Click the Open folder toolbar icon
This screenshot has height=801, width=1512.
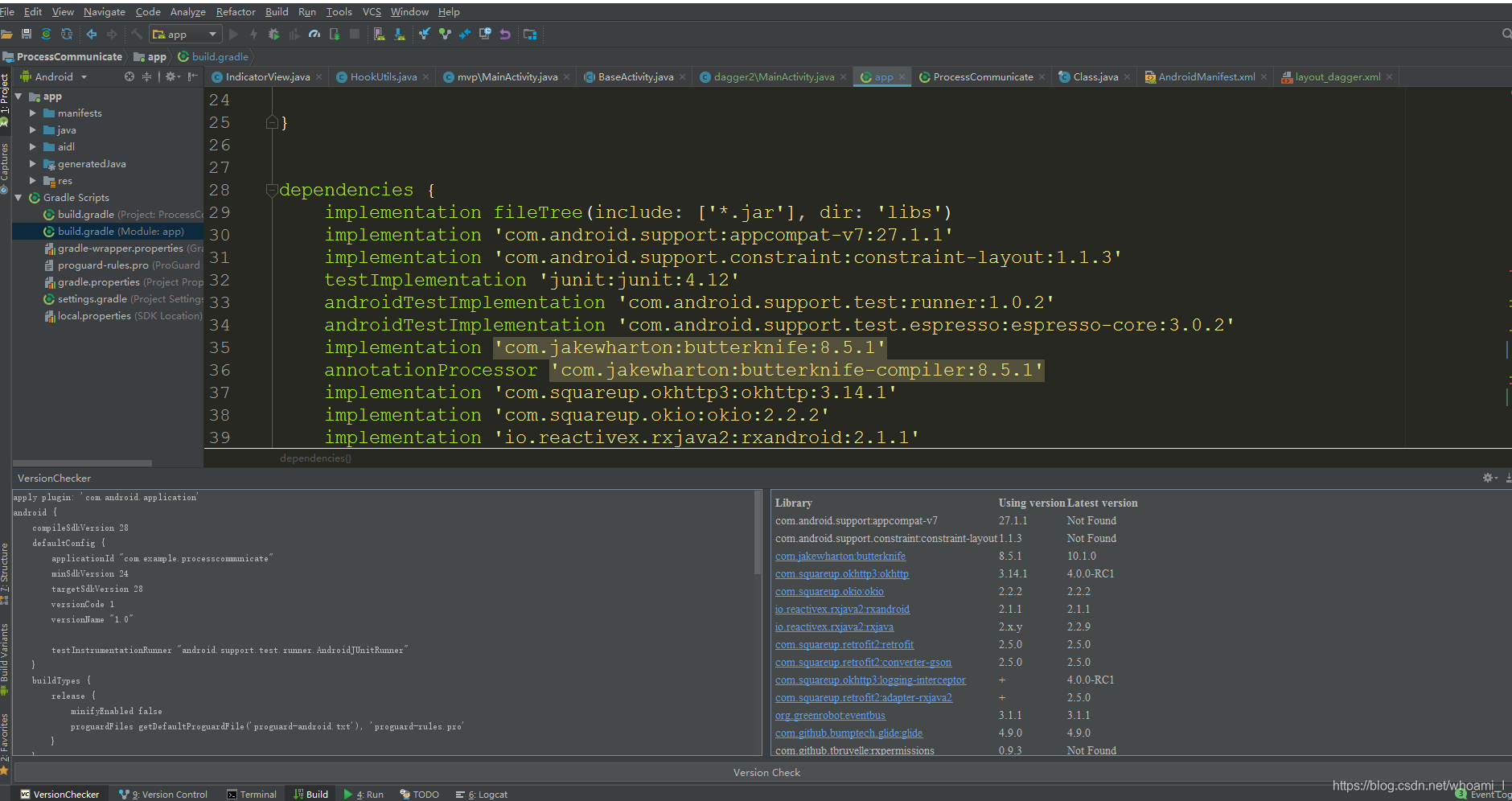pyautogui.click(x=6, y=34)
